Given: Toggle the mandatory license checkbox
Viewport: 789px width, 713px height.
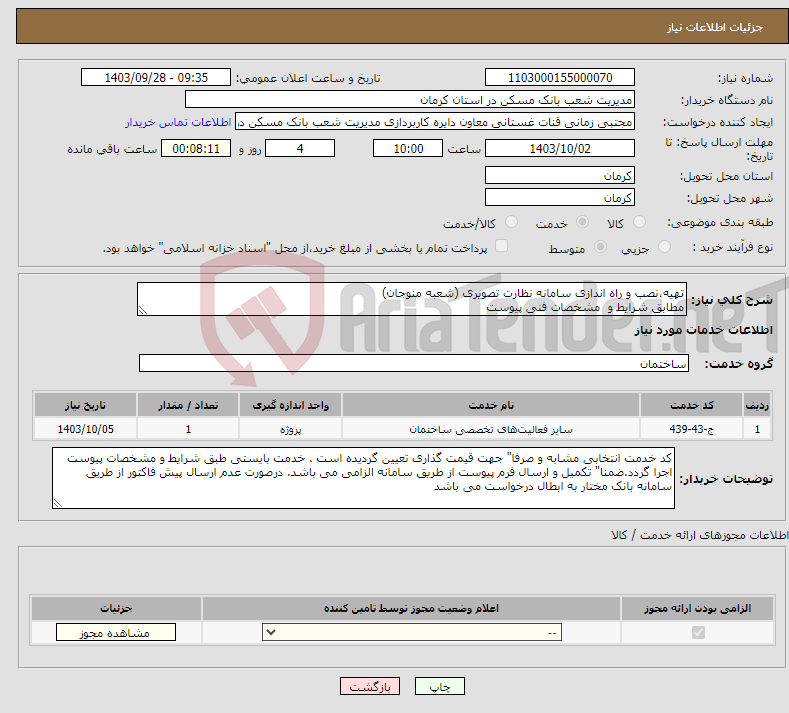Looking at the screenshot, I should [x=698, y=632].
